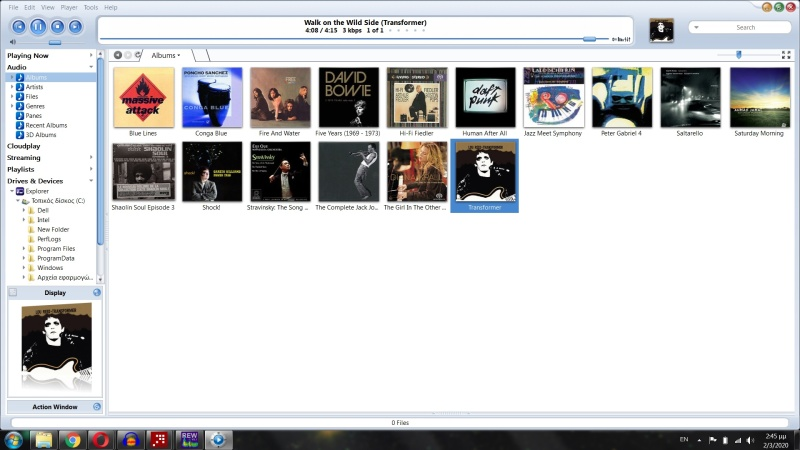Open the Tools menu
The height and width of the screenshot is (450, 800).
90,7
